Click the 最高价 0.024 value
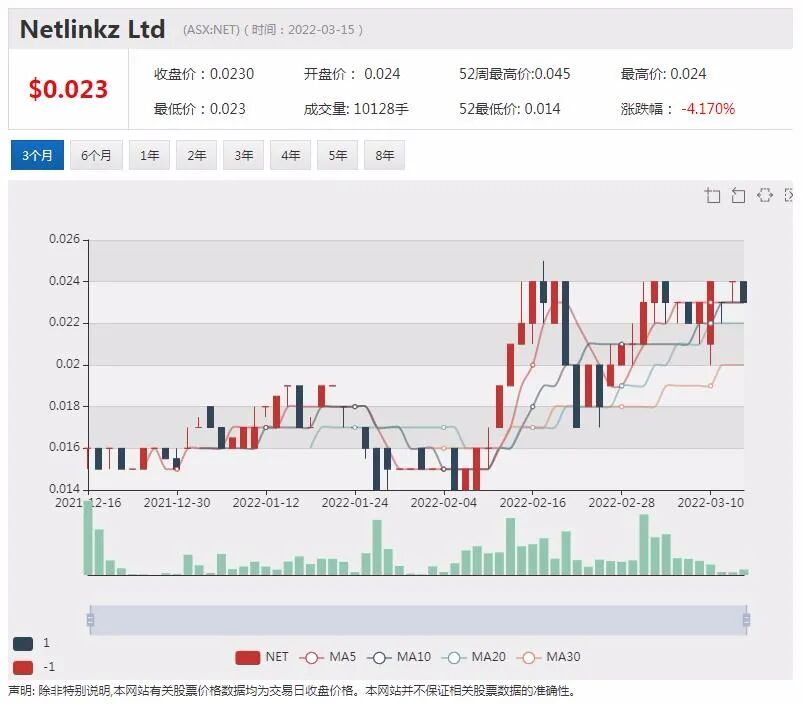 663,74
